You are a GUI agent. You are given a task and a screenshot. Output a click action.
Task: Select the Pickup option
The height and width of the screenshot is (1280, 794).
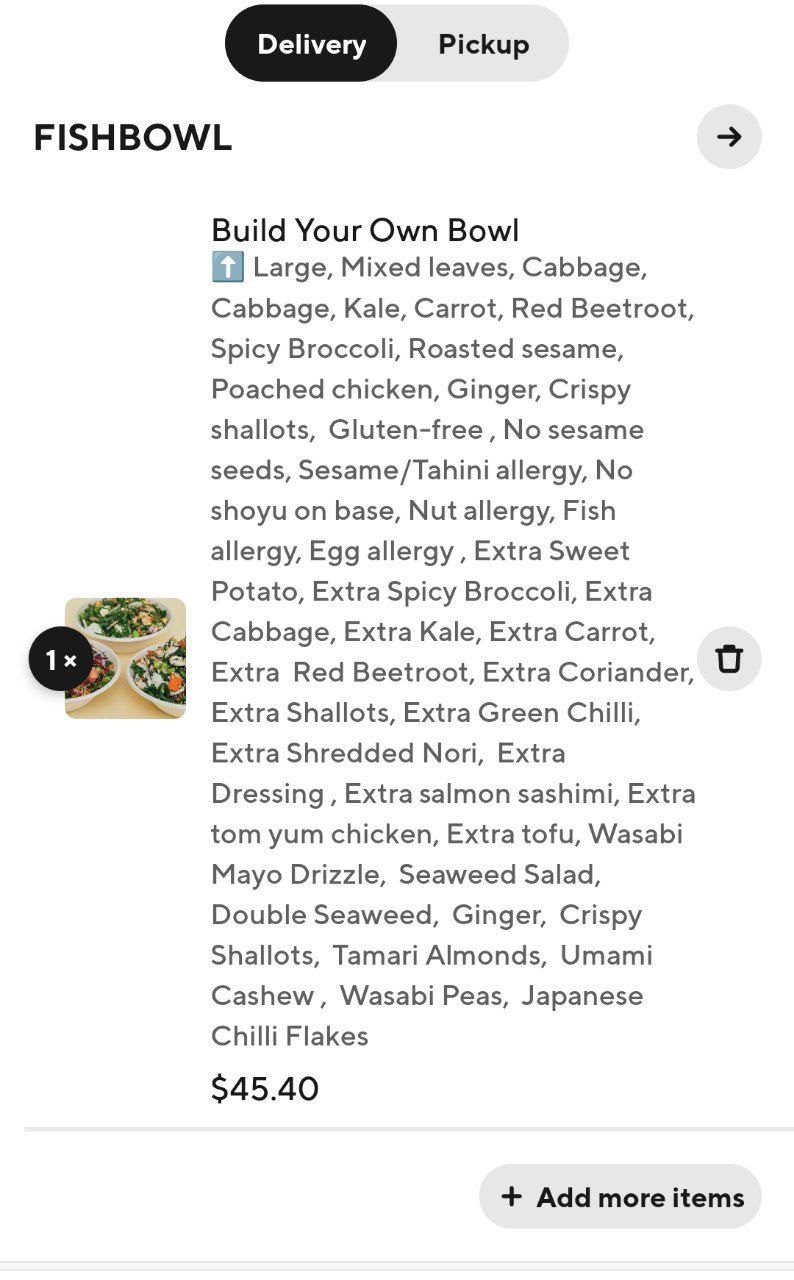(x=483, y=44)
